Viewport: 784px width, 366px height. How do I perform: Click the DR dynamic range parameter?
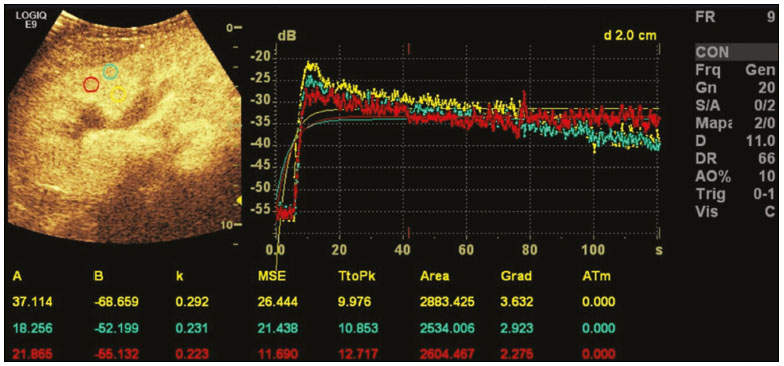[736, 158]
